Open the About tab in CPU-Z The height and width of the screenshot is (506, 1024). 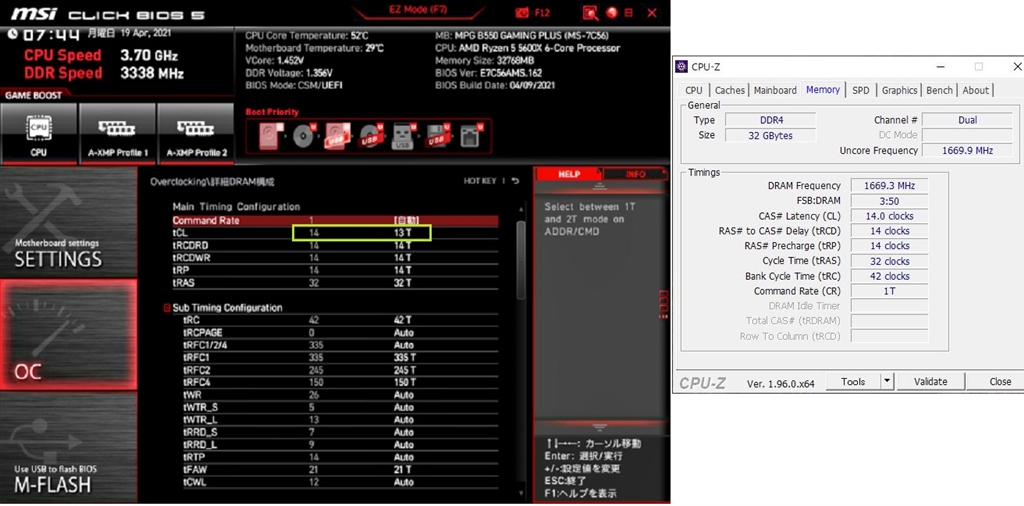975,90
